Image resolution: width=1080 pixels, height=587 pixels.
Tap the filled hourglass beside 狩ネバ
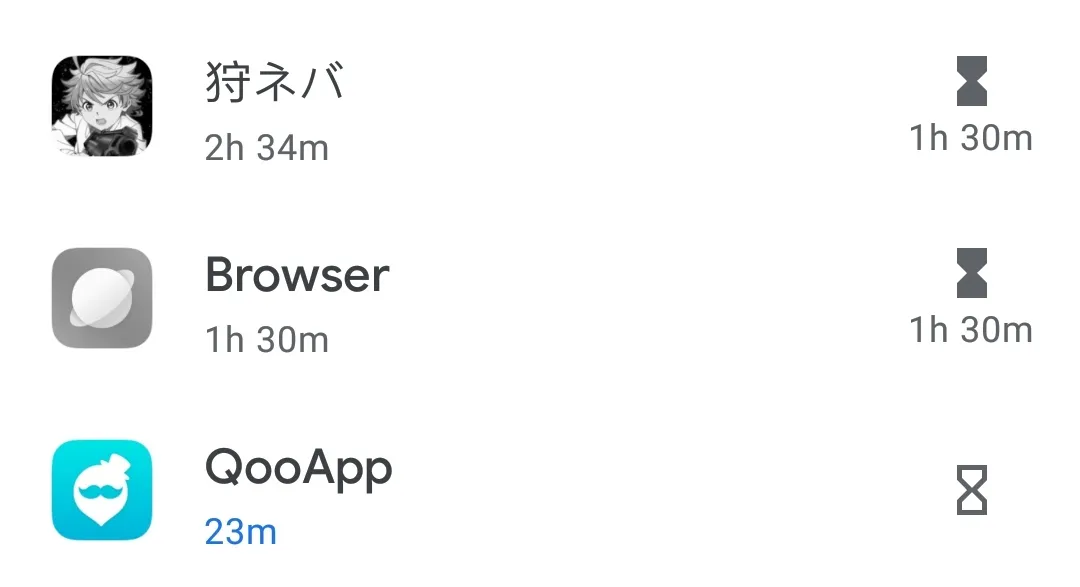point(971,82)
